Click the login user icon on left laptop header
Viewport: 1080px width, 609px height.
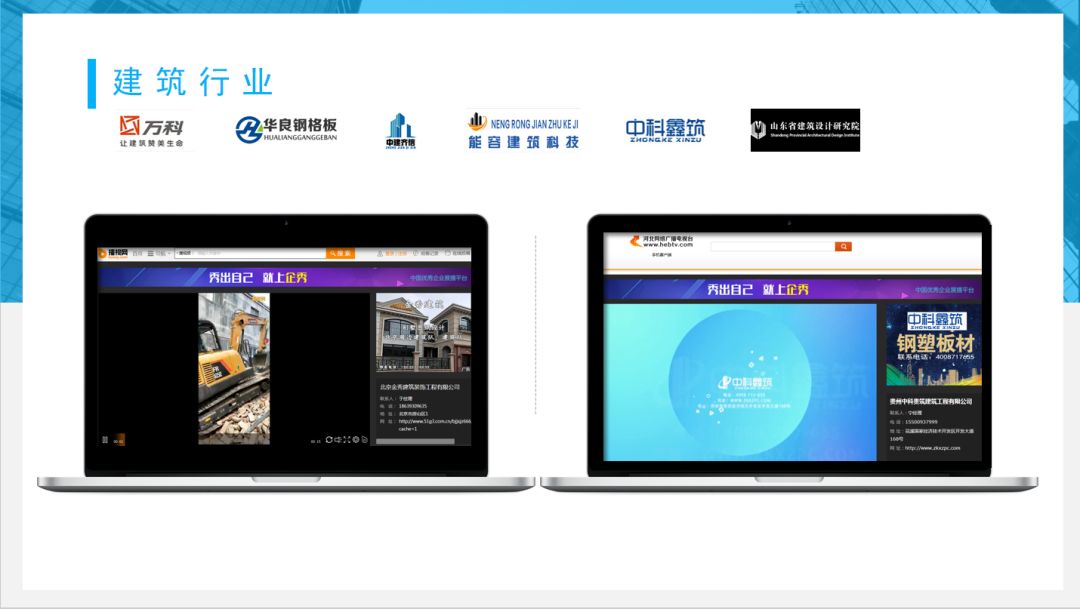tap(380, 254)
